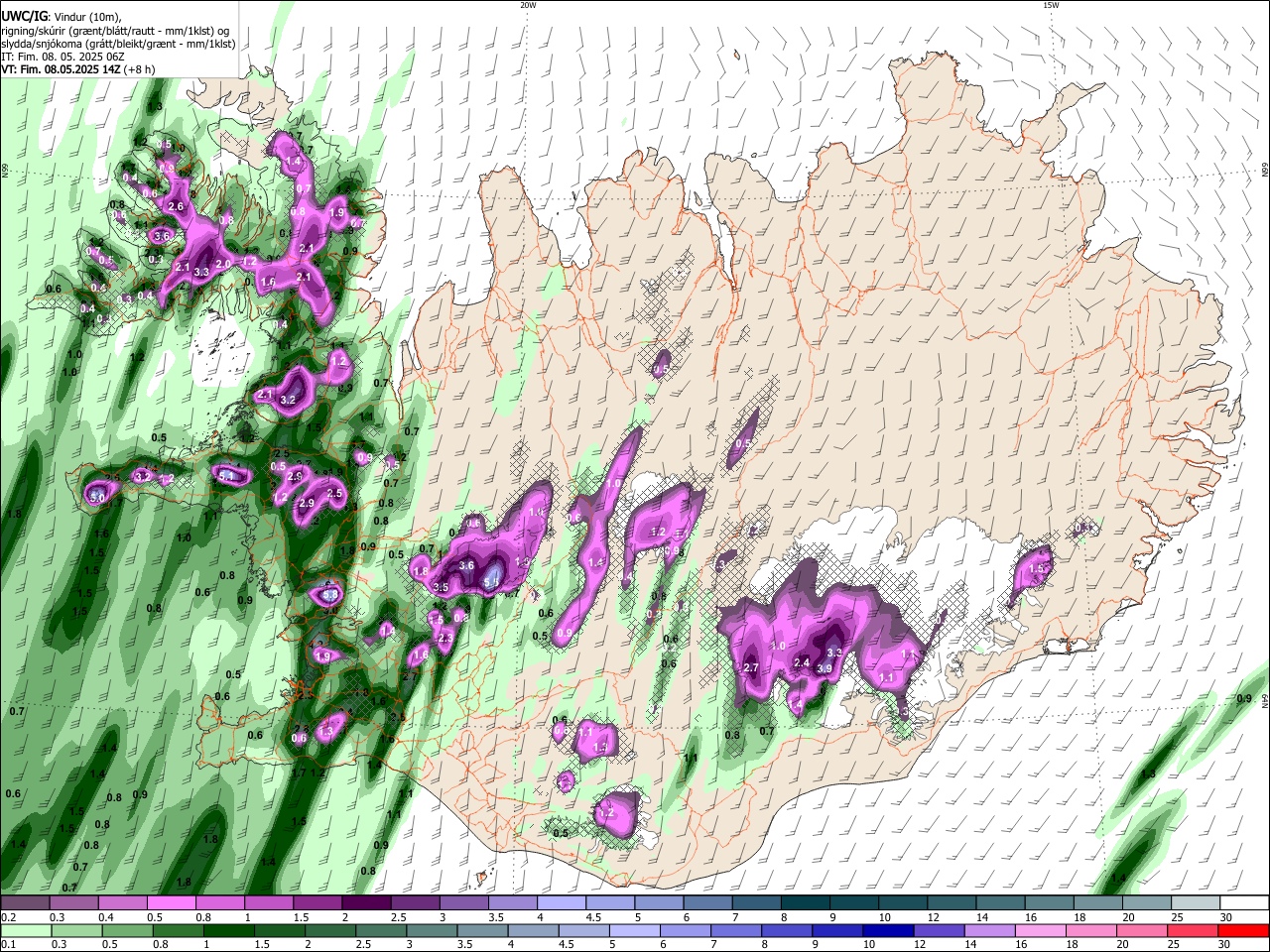Viewport: 1270px width, 952px height.
Task: Select the 'IT: Fim. 08. 05. 2025 06Z' line
Action: point(63,57)
